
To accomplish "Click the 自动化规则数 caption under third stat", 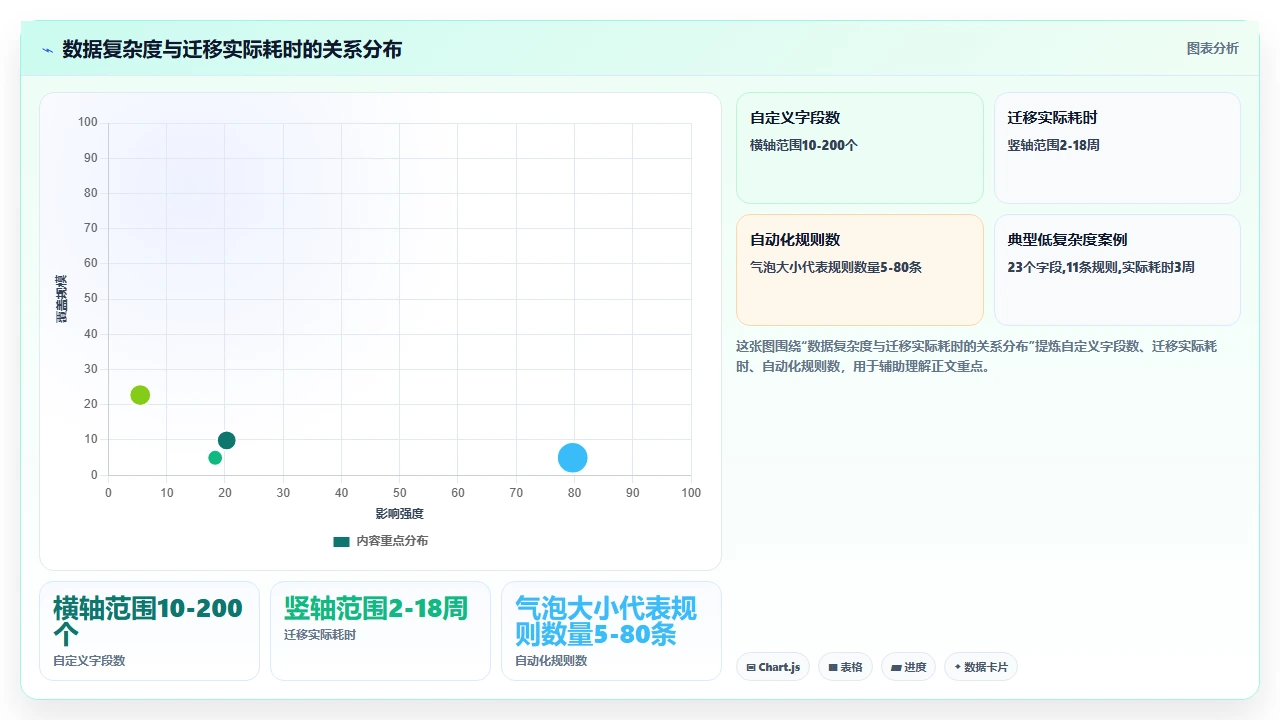I will tap(551, 661).
